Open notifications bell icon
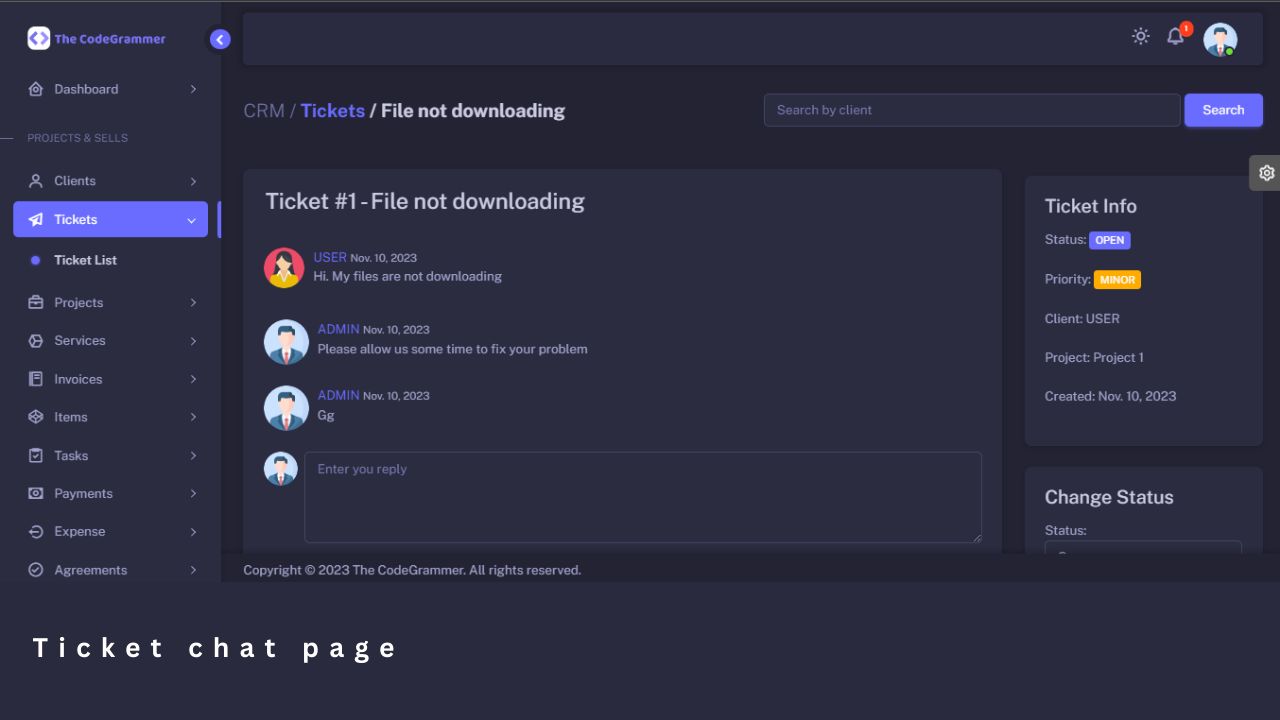1280x720 pixels. (1176, 36)
